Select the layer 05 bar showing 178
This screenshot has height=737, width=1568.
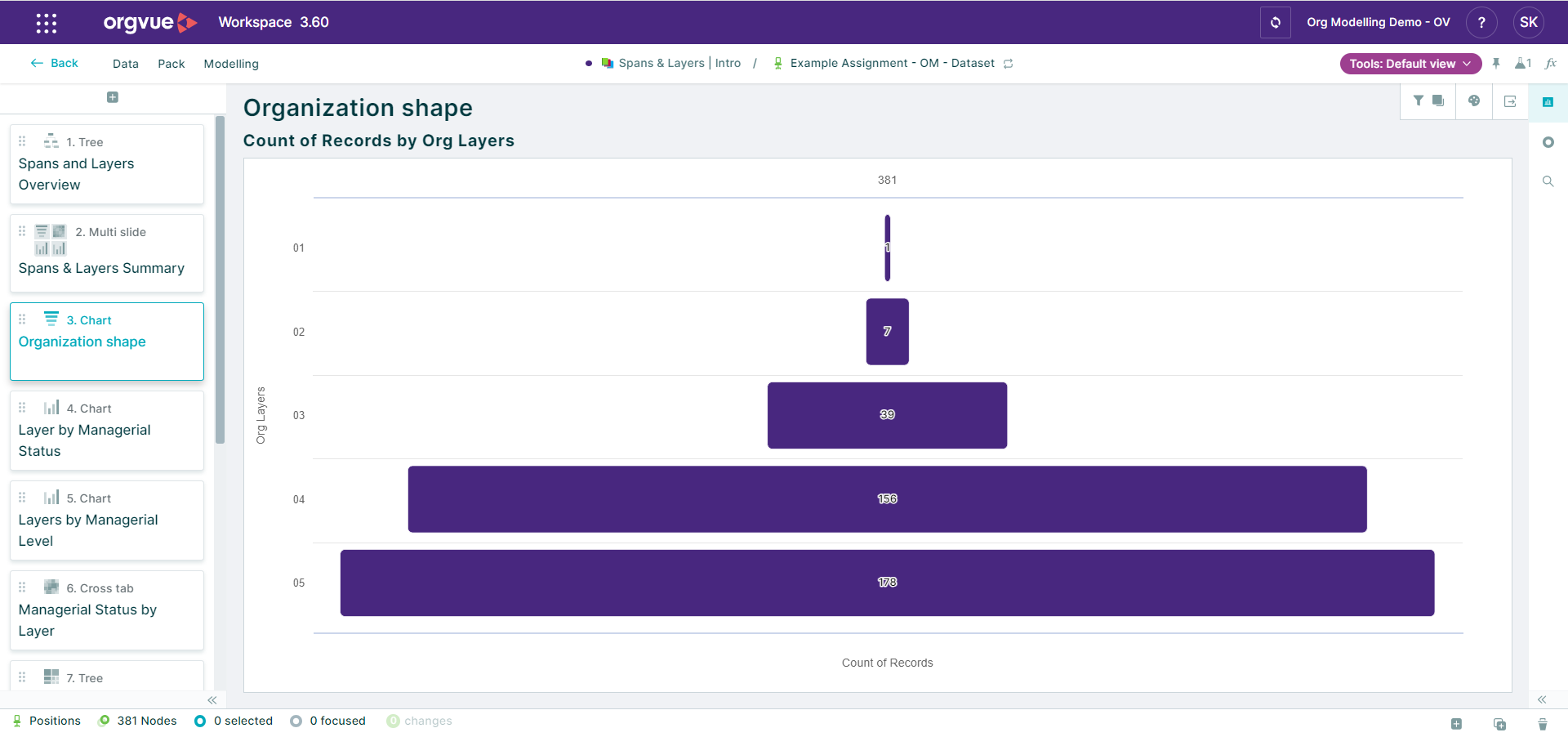point(888,583)
